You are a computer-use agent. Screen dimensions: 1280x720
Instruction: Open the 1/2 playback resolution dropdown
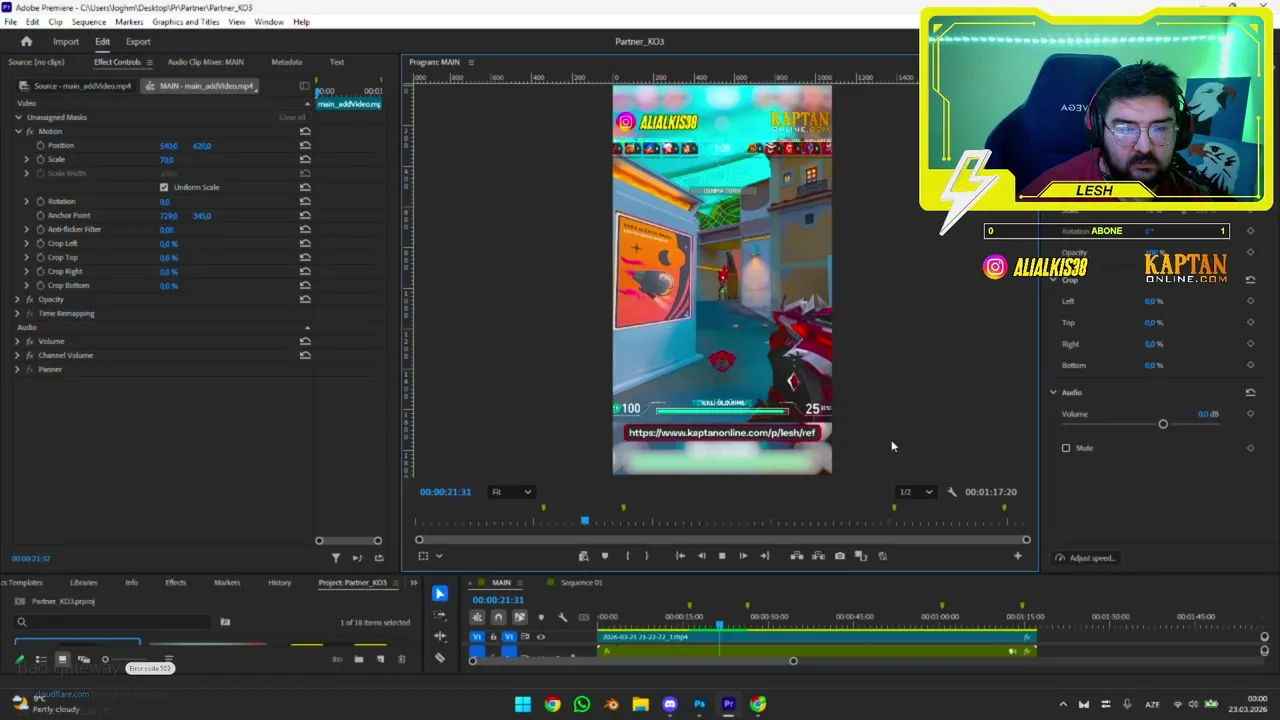915,492
